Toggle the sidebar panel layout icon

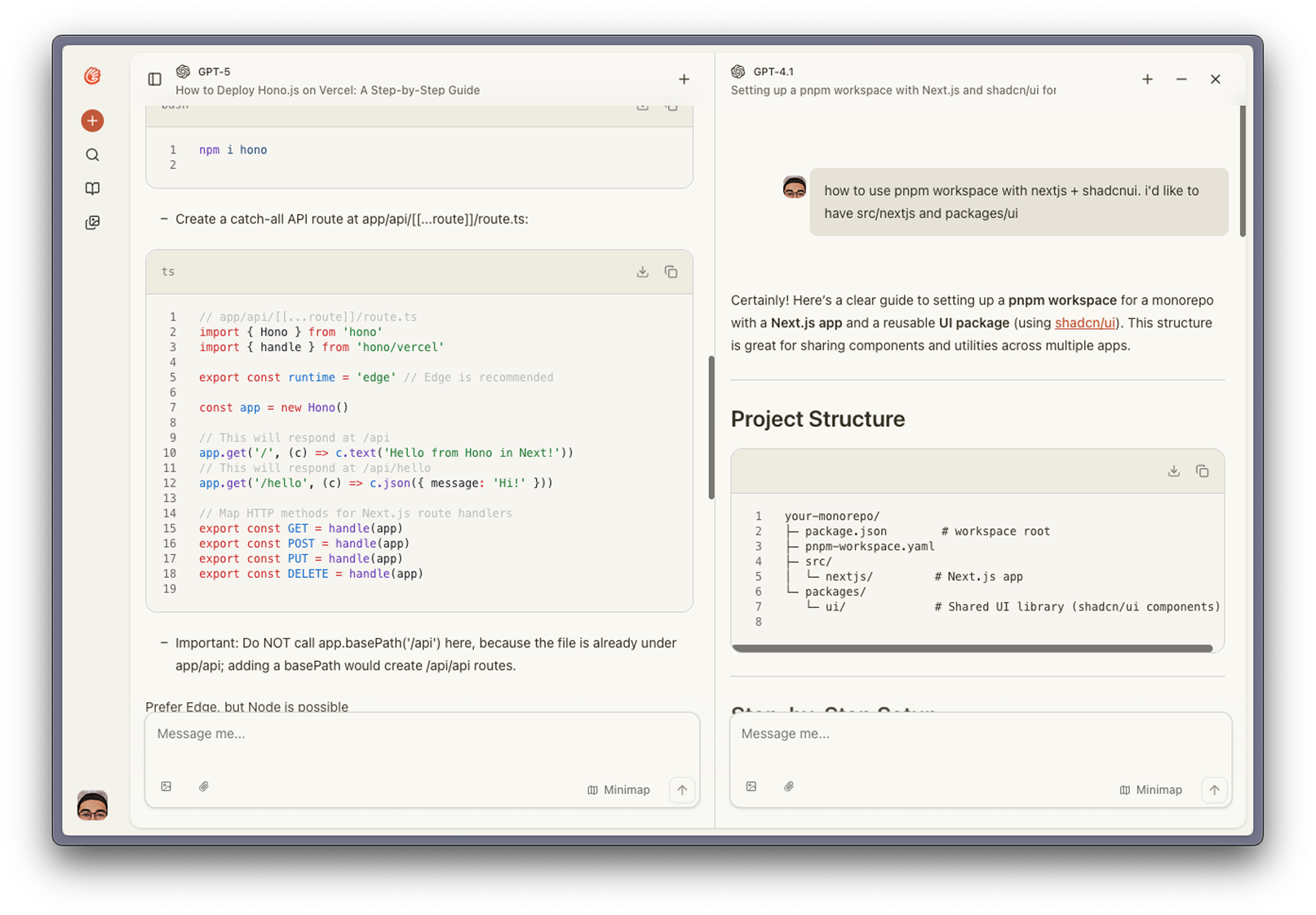(x=154, y=79)
